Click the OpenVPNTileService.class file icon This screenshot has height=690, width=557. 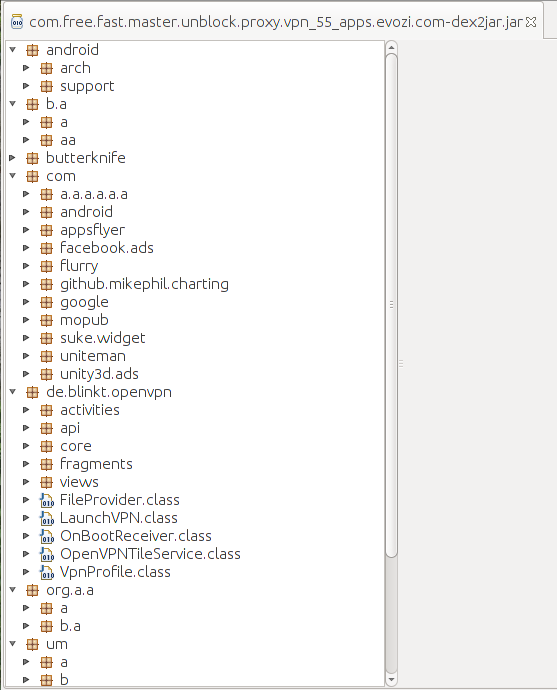[x=47, y=554]
